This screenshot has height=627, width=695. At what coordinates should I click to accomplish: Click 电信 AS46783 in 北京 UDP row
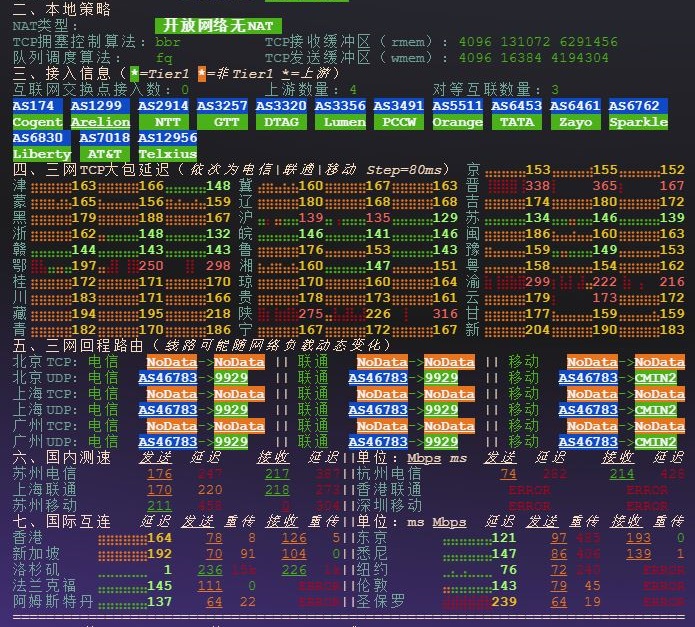pos(168,378)
